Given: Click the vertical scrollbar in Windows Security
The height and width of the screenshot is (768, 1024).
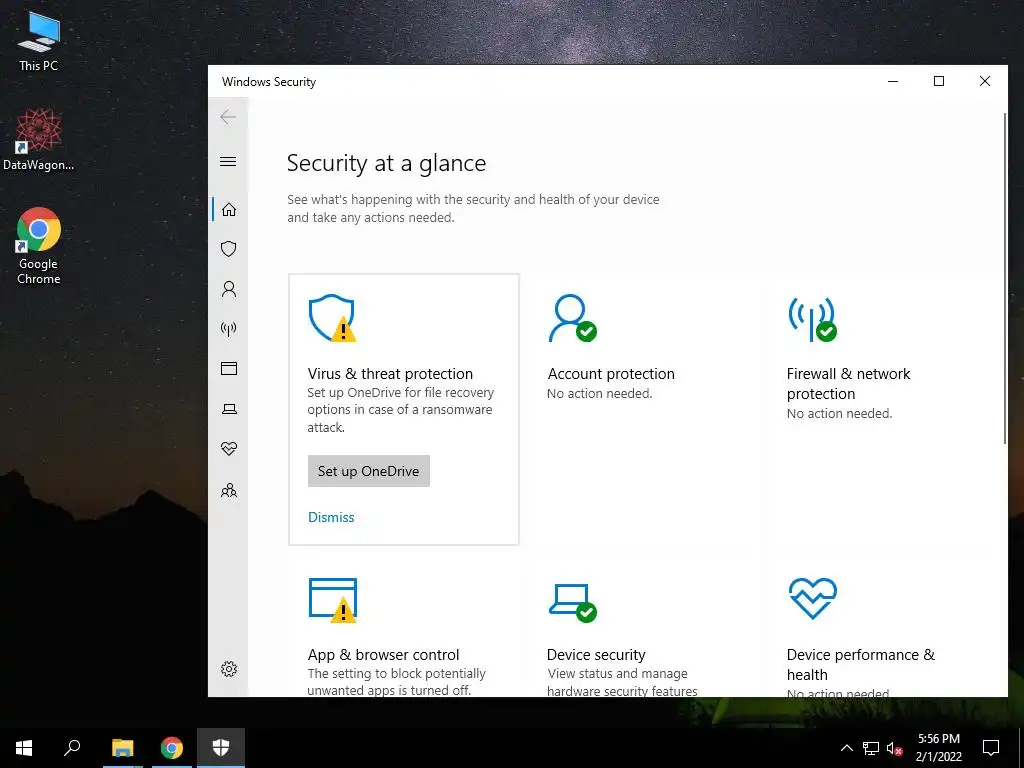Looking at the screenshot, I should coord(1004,278).
